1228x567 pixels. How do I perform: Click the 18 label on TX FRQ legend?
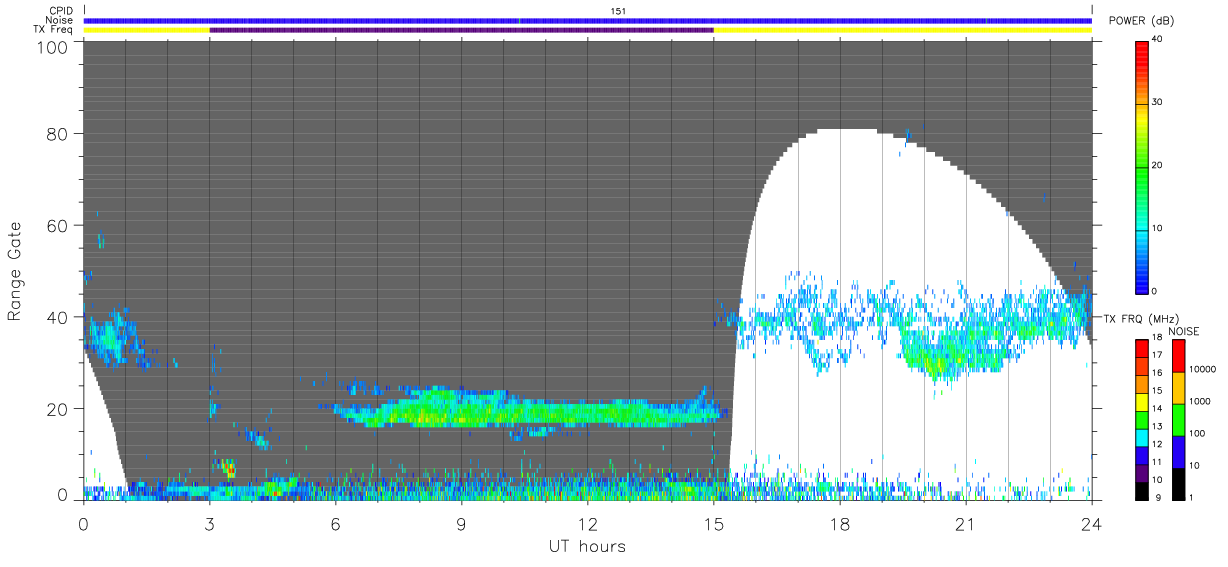pos(1155,339)
